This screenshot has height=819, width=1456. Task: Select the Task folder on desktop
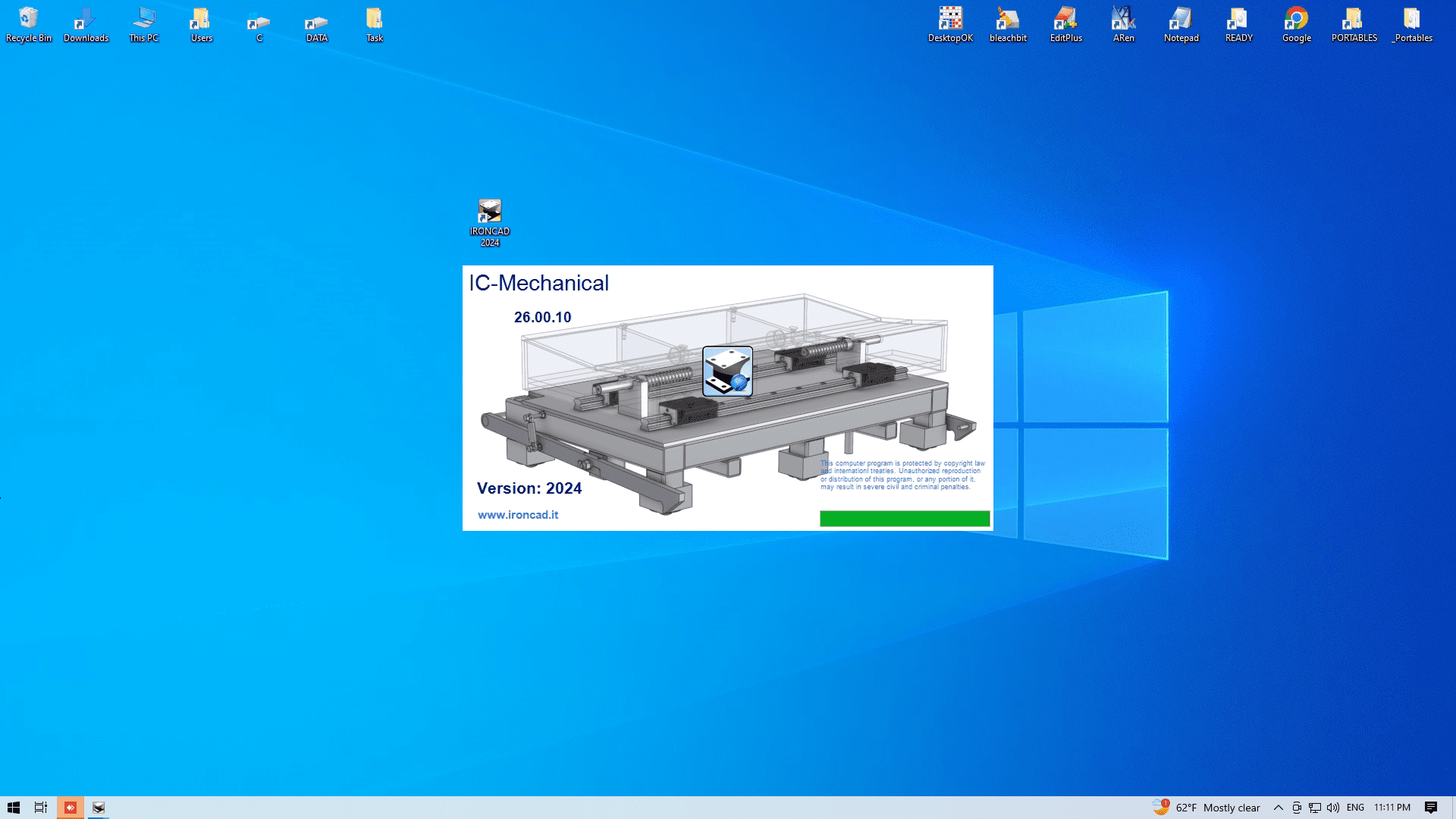pyautogui.click(x=374, y=24)
